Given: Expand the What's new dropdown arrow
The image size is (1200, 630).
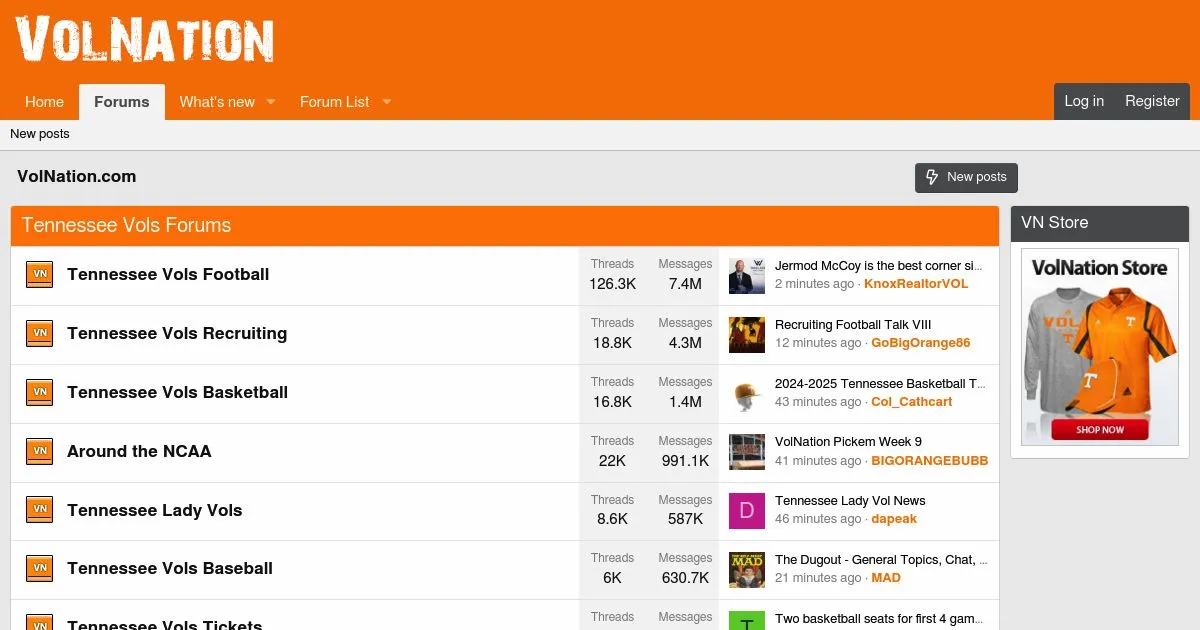Looking at the screenshot, I should point(270,102).
